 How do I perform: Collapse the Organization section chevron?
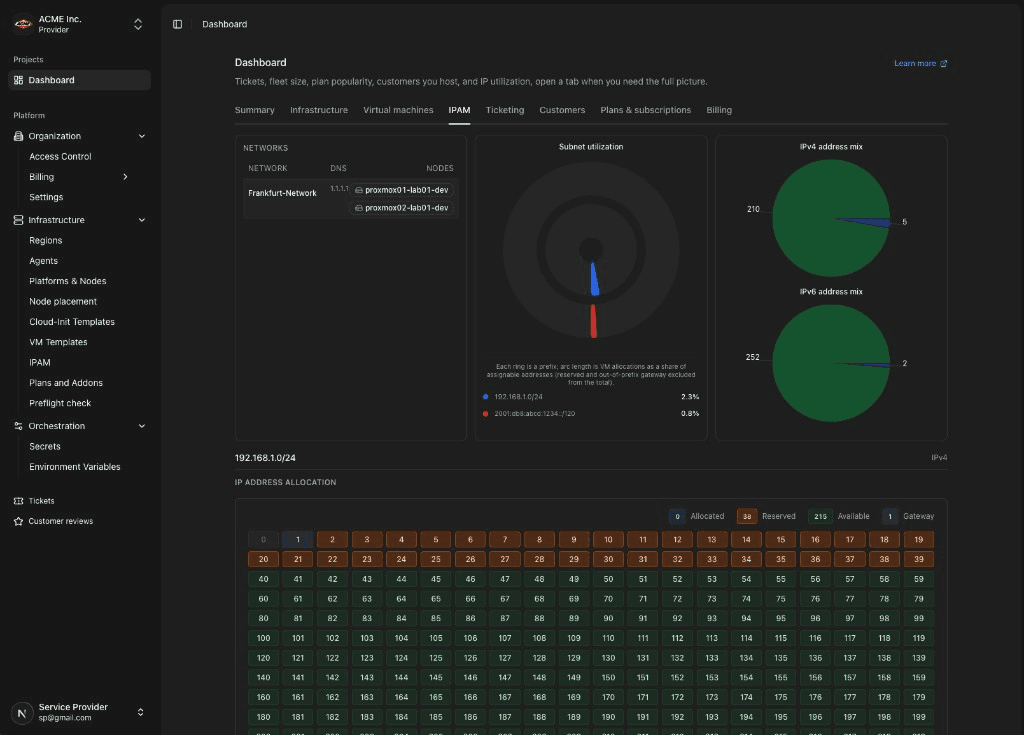[x=142, y=136]
